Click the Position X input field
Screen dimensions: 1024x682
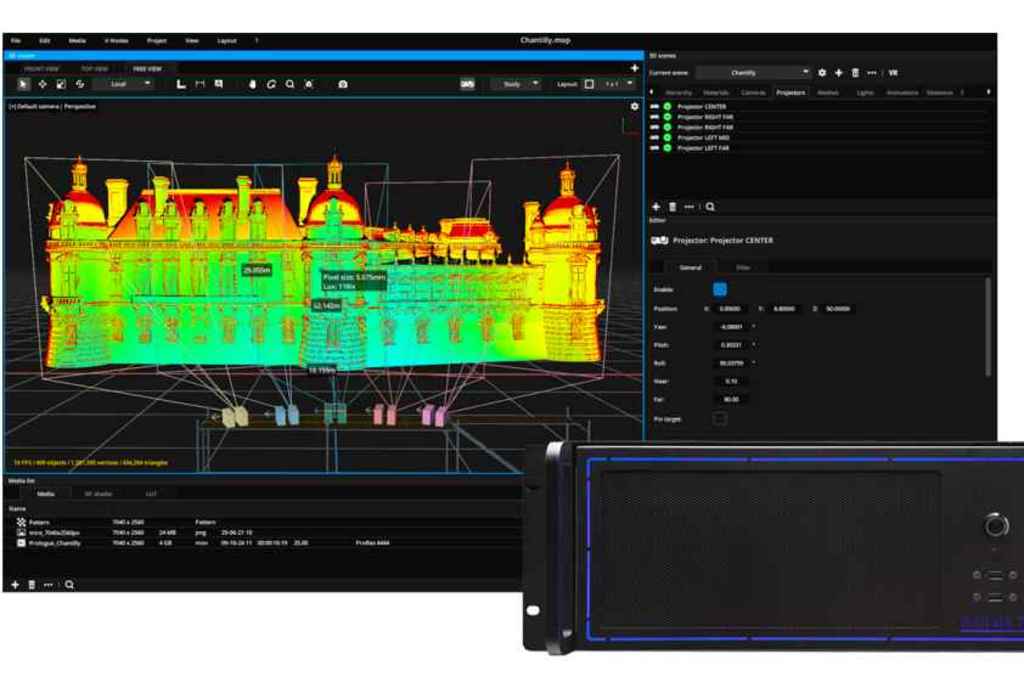pos(730,308)
